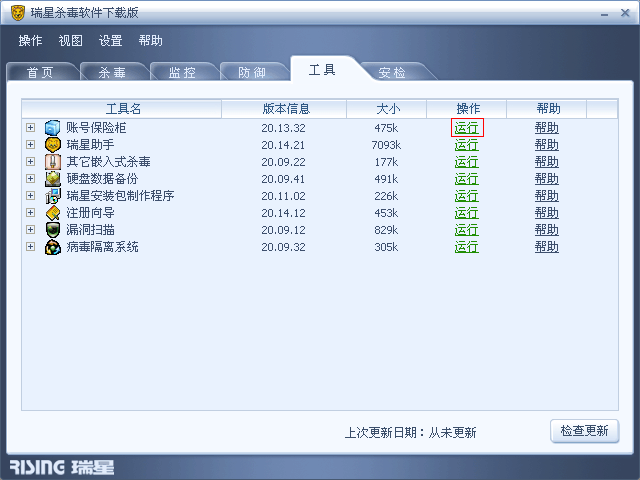
Task: Click the 病毒隔离系统 icon
Action: 53,247
